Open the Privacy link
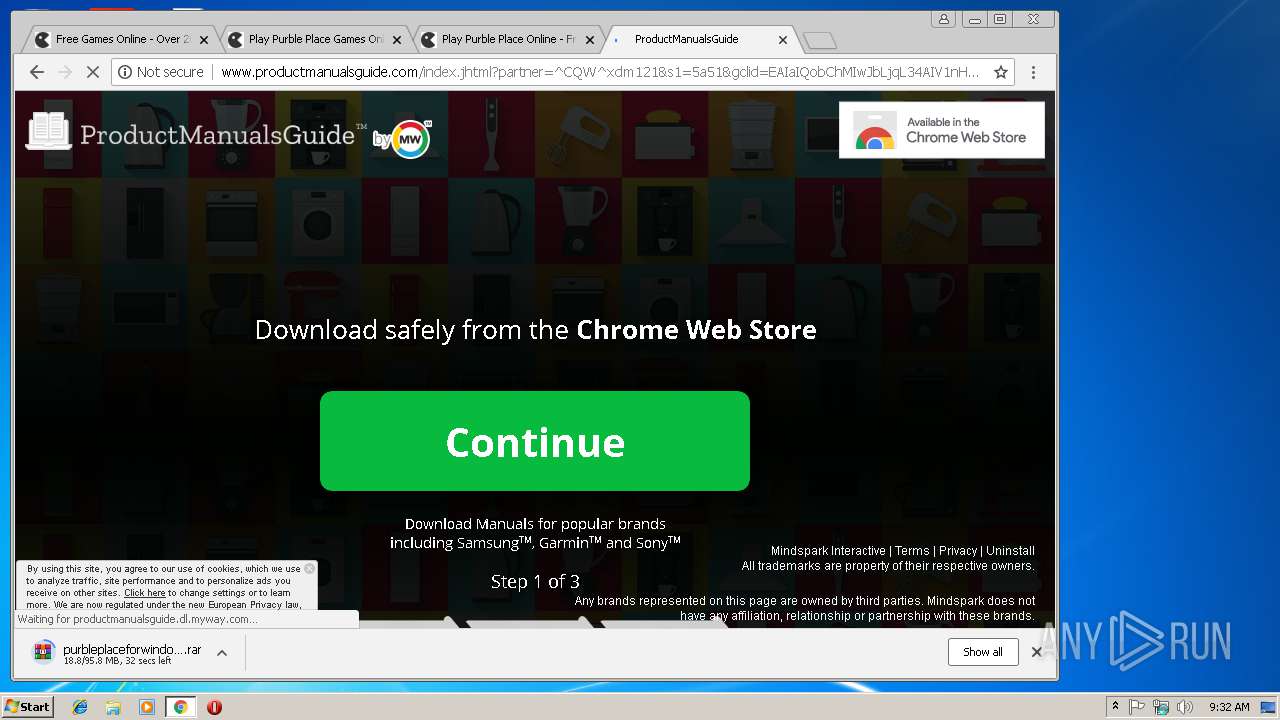This screenshot has width=1280, height=720. (x=958, y=551)
